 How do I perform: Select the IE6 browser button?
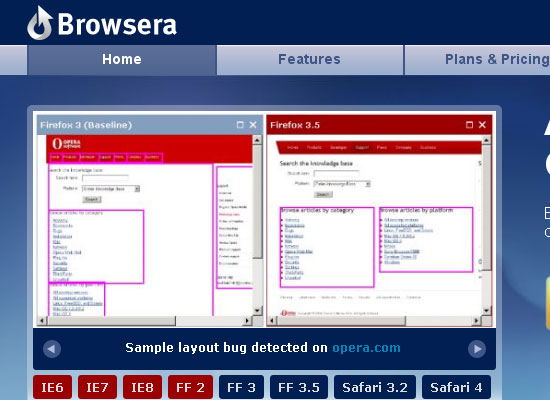tap(53, 387)
